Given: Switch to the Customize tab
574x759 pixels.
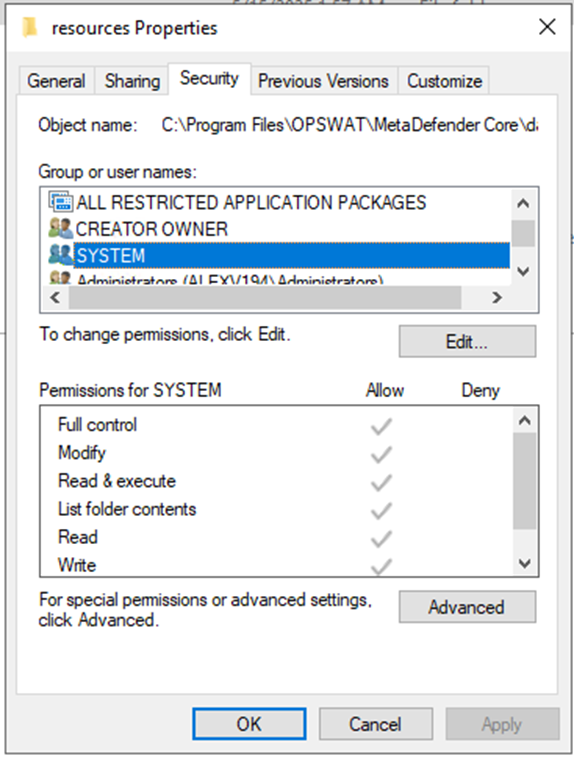Looking at the screenshot, I should (444, 81).
